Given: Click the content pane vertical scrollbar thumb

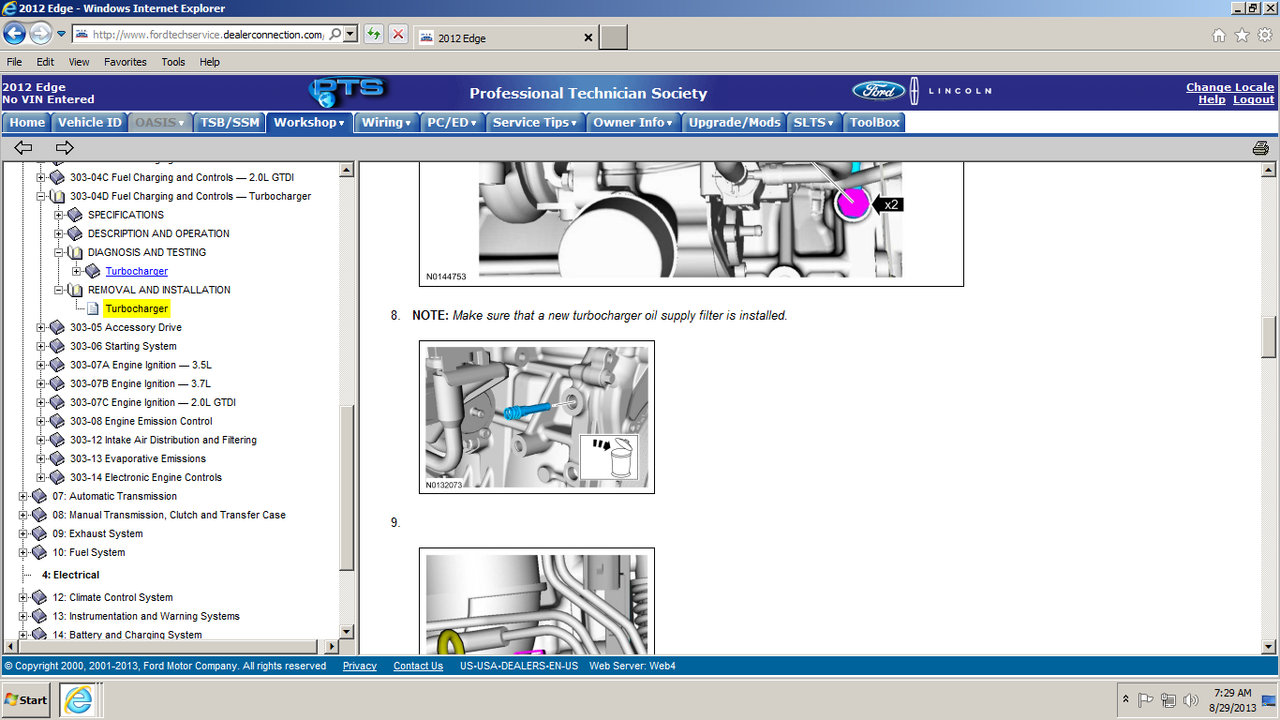Looking at the screenshot, I should [x=1269, y=337].
